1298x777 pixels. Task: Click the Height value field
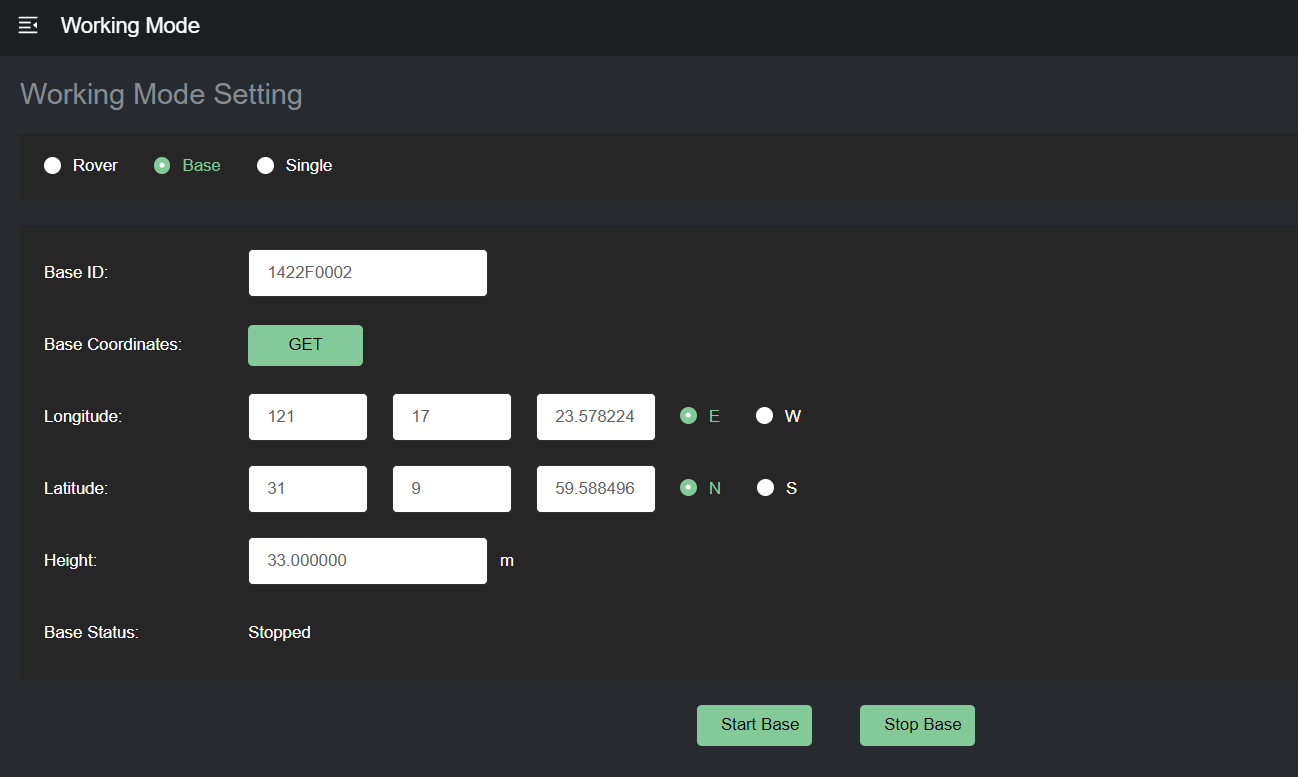pyautogui.click(x=367, y=561)
